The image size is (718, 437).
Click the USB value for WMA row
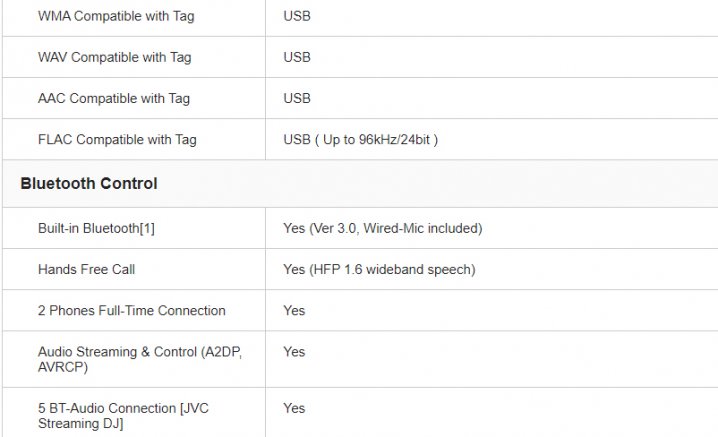point(297,16)
